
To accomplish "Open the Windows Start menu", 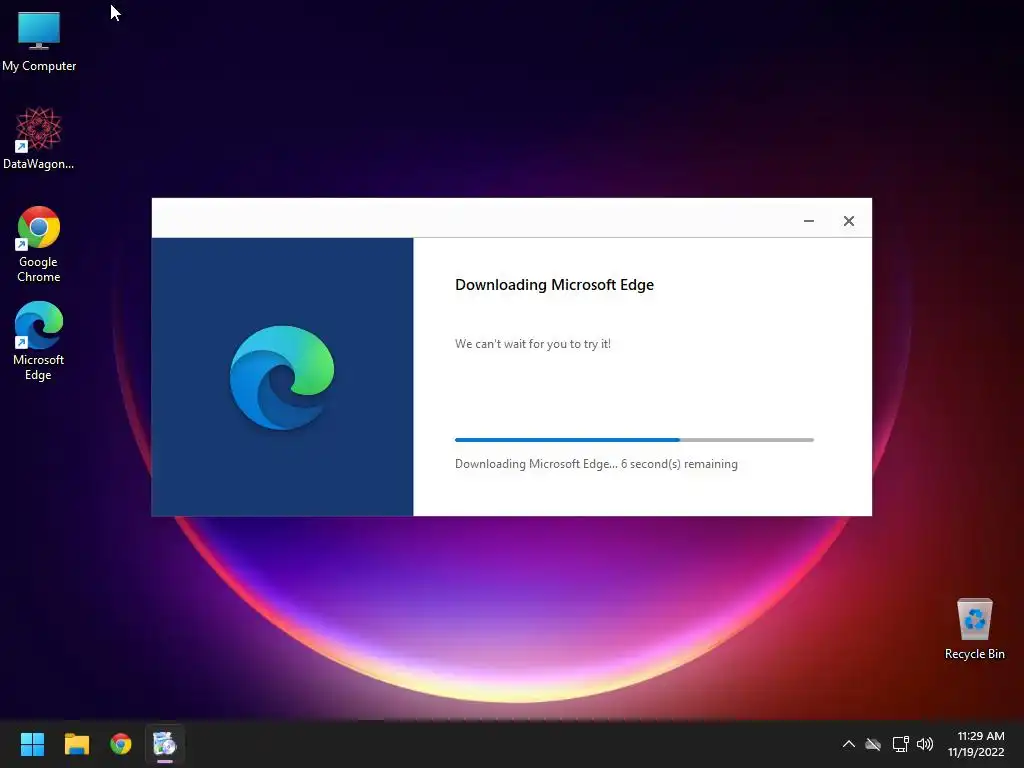I will [32, 744].
